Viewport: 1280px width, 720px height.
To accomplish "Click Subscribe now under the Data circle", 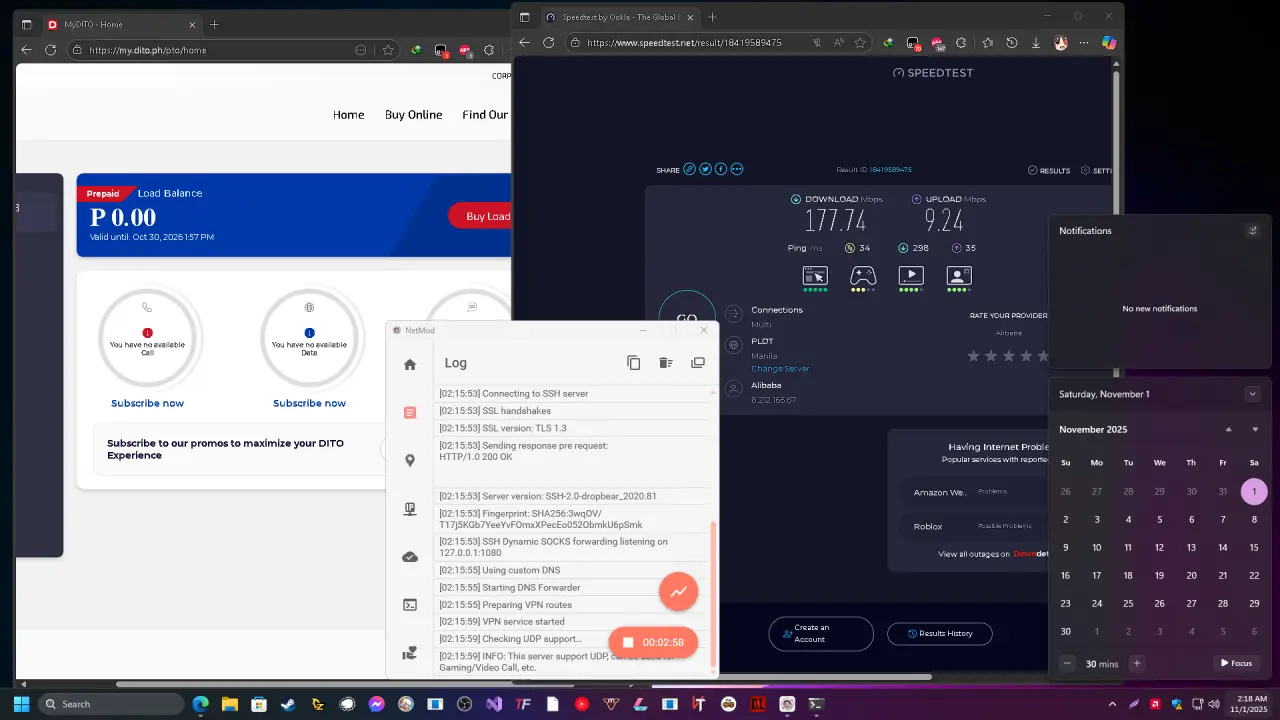I will pos(310,403).
